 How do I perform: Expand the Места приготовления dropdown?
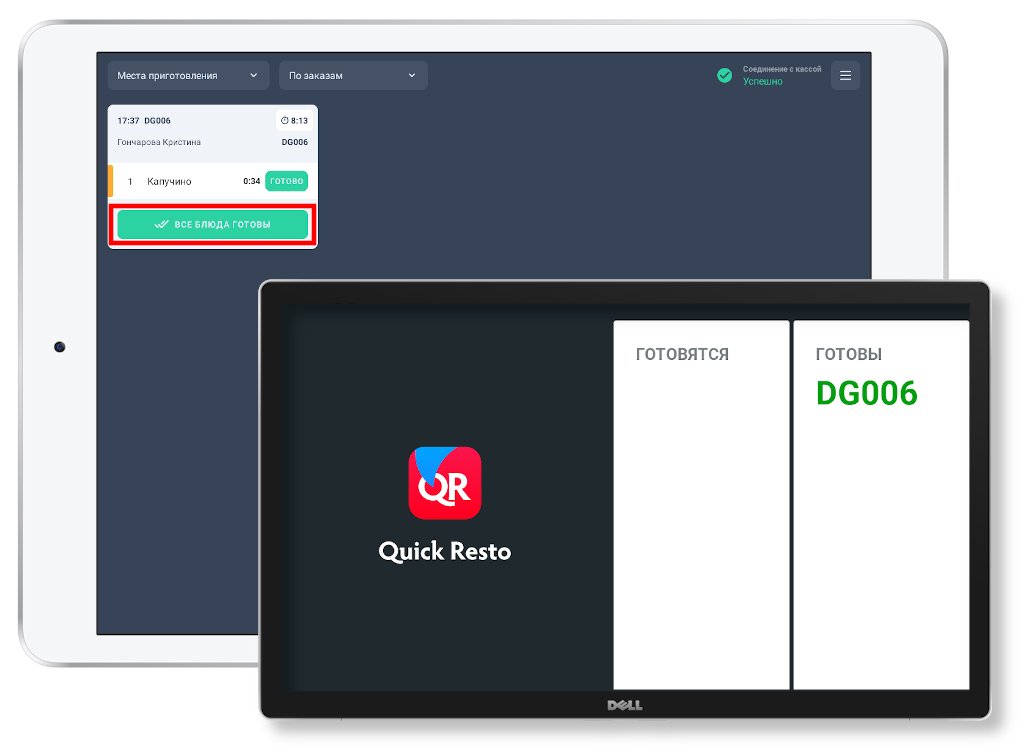point(188,76)
